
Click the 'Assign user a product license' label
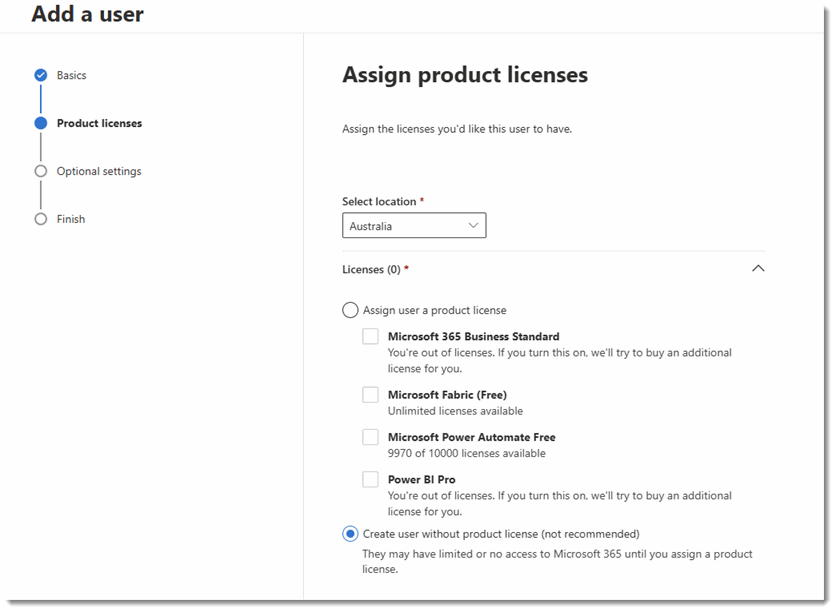[x=435, y=310]
